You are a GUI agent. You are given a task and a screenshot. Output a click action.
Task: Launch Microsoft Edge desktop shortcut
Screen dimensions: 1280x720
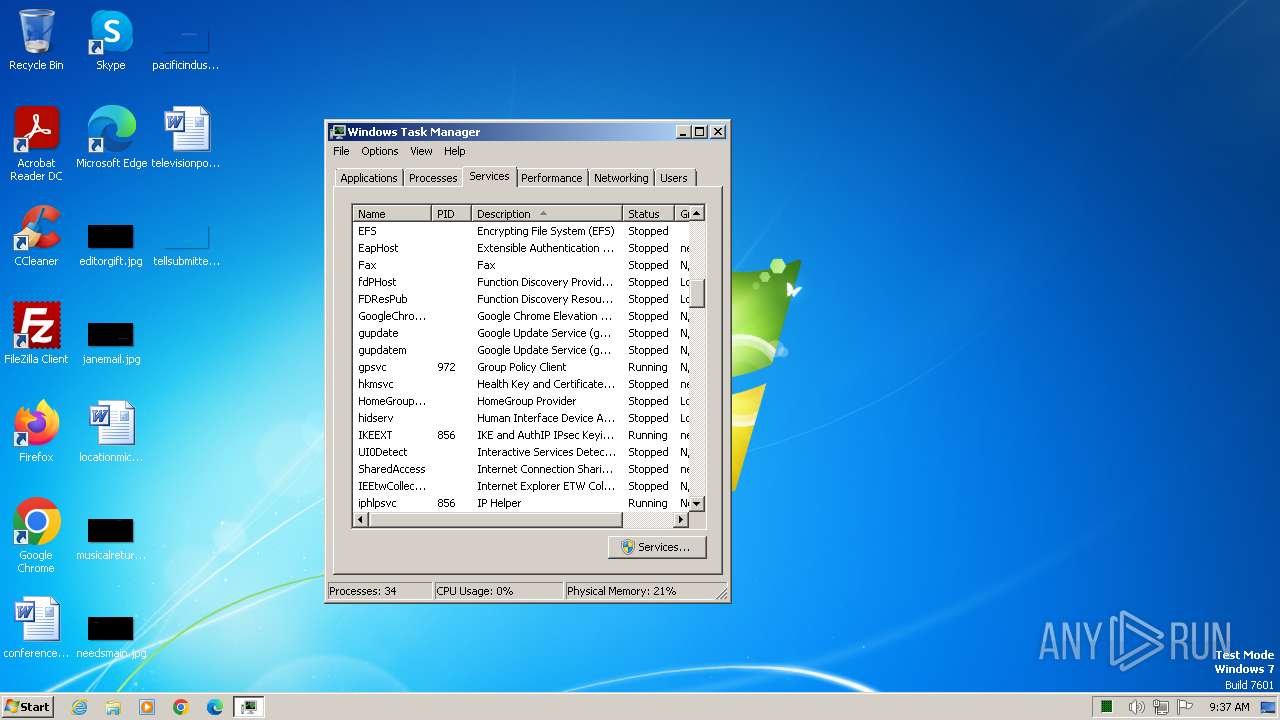coord(111,138)
